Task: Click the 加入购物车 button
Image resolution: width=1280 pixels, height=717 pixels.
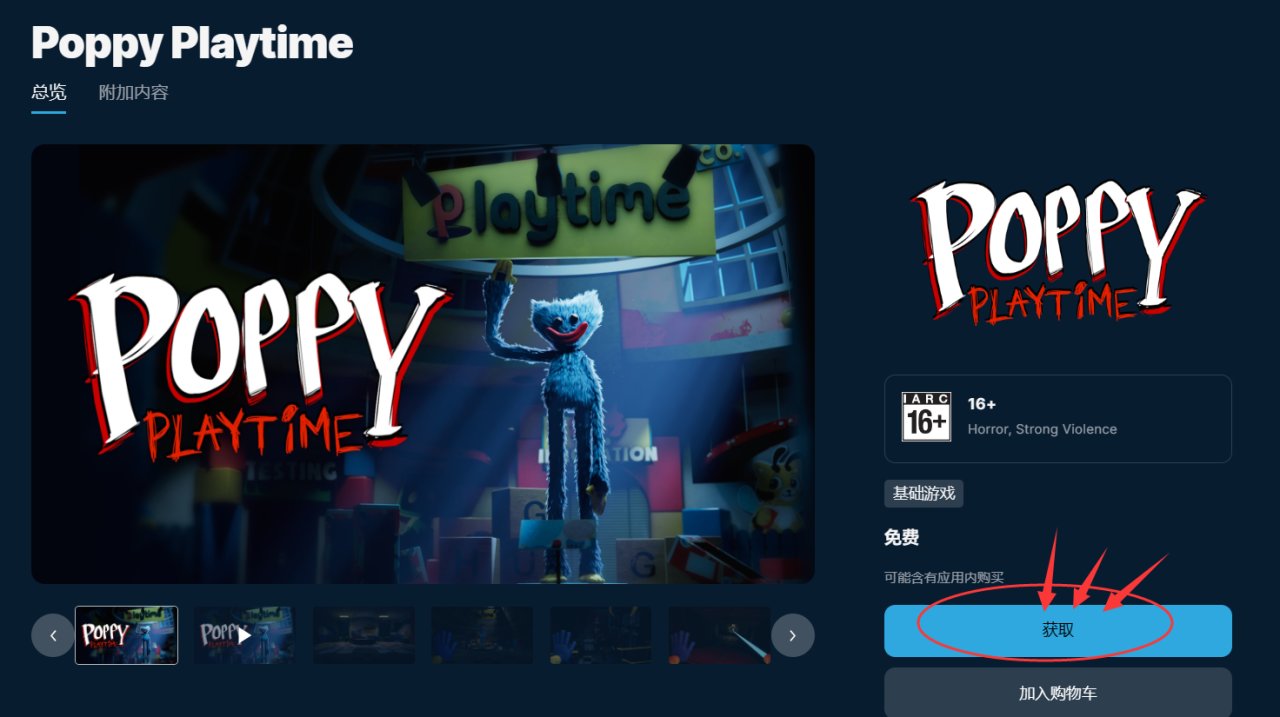Action: pos(1058,693)
